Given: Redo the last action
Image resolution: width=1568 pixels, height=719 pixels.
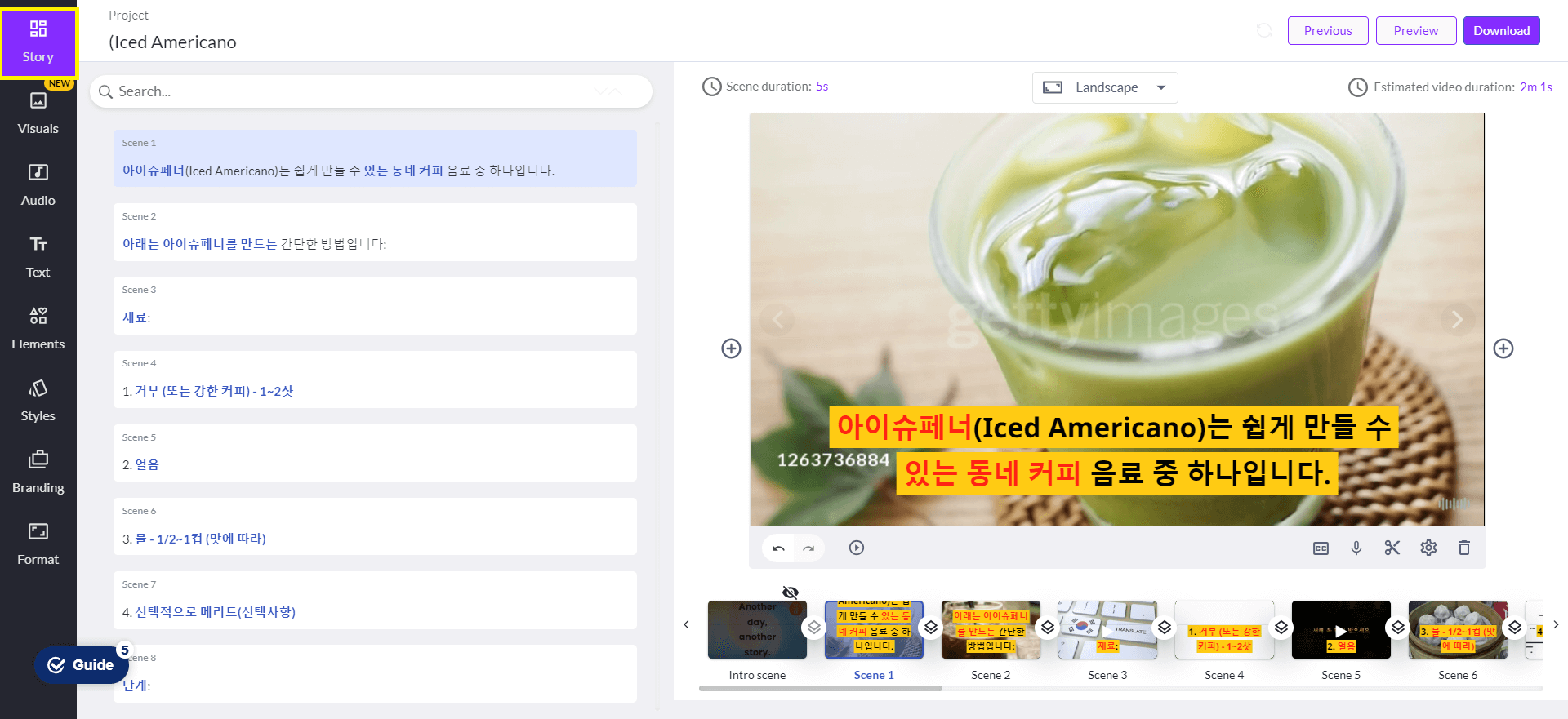Looking at the screenshot, I should [808, 548].
